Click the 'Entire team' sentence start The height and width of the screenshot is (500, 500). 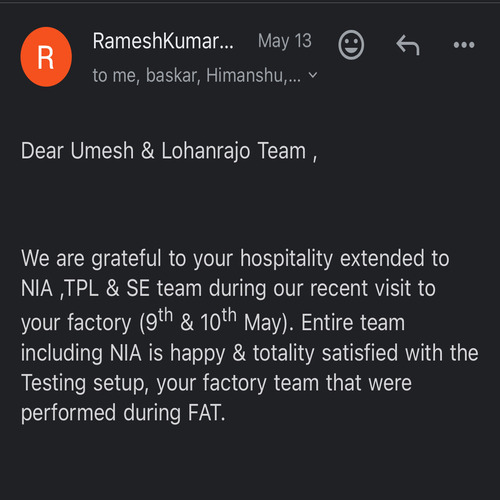tap(353, 323)
